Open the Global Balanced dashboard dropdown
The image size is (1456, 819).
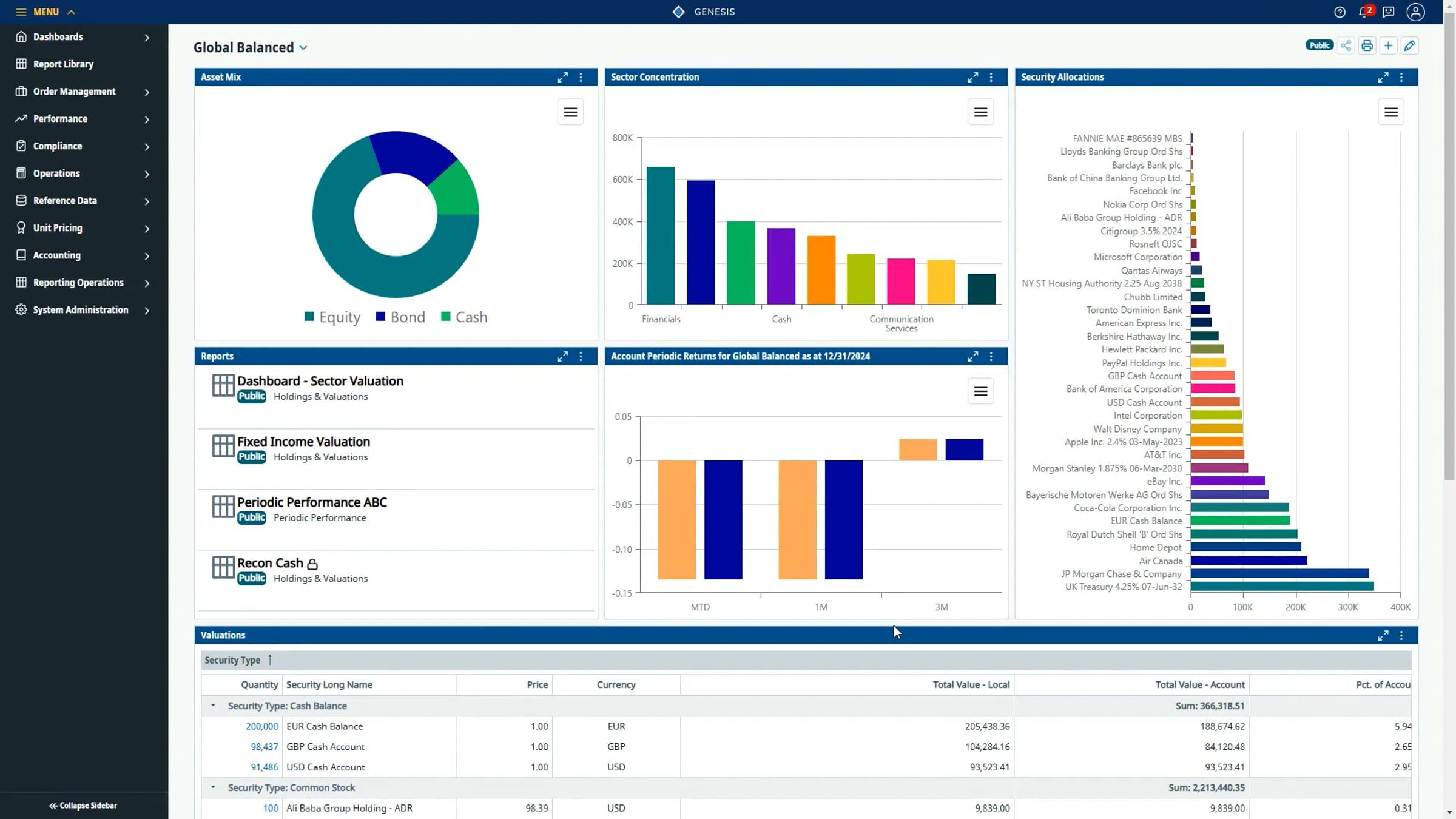304,47
